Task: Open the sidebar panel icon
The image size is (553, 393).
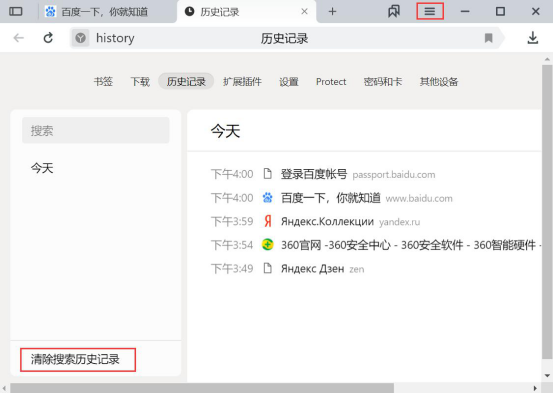Action: tap(16, 12)
